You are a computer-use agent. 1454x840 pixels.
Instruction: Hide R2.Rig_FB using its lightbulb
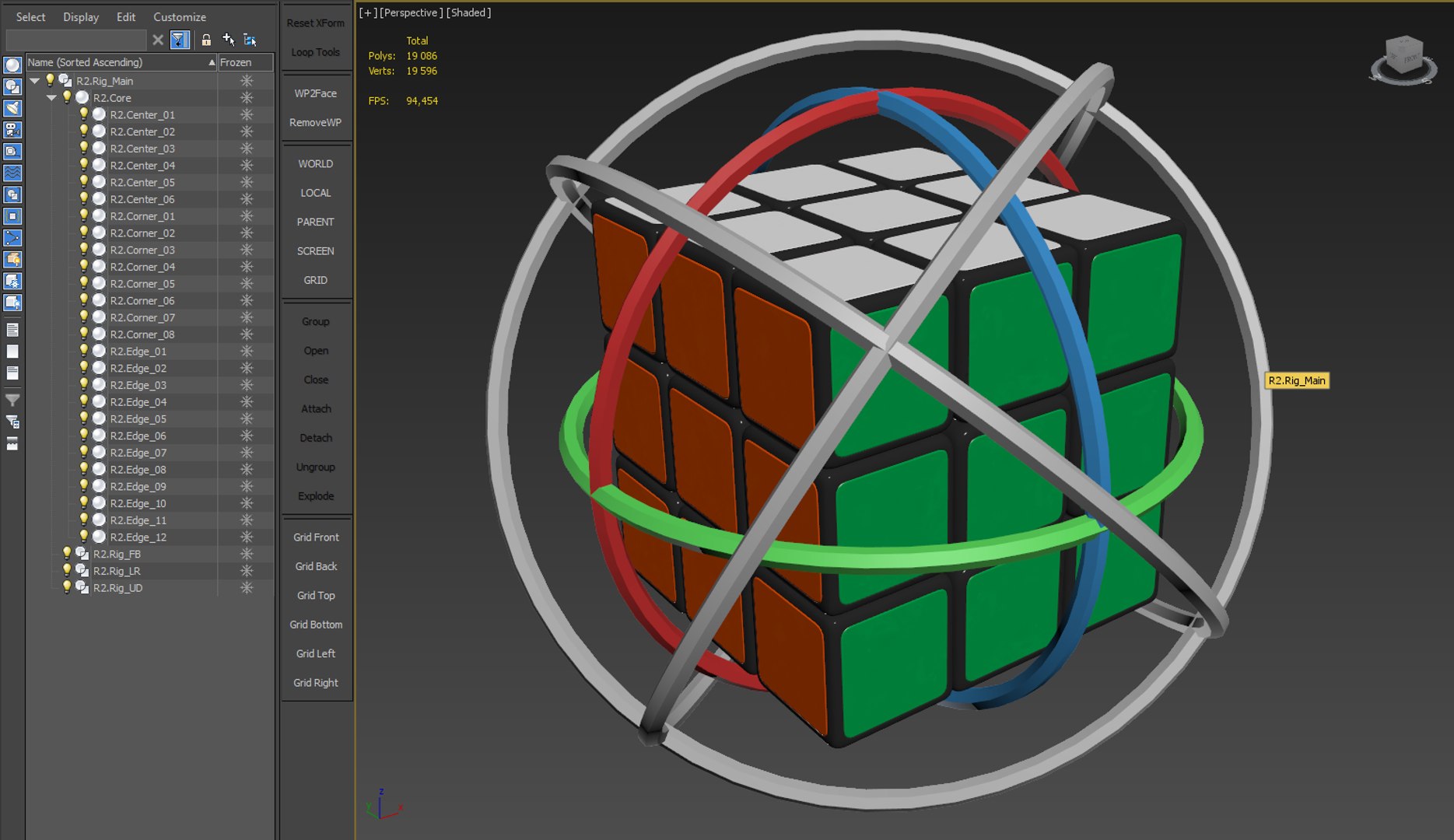click(x=67, y=554)
